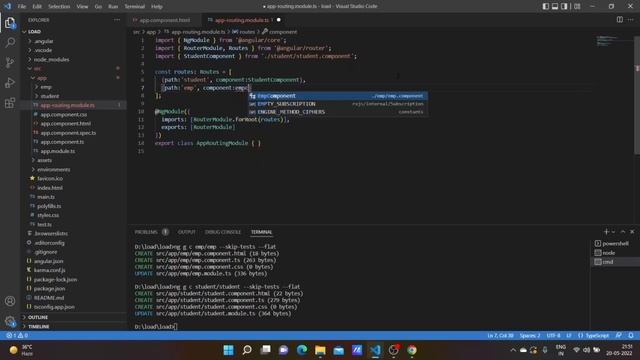Split the editor to the right
The height and width of the screenshot is (360, 640).
pyautogui.click(x=620, y=20)
